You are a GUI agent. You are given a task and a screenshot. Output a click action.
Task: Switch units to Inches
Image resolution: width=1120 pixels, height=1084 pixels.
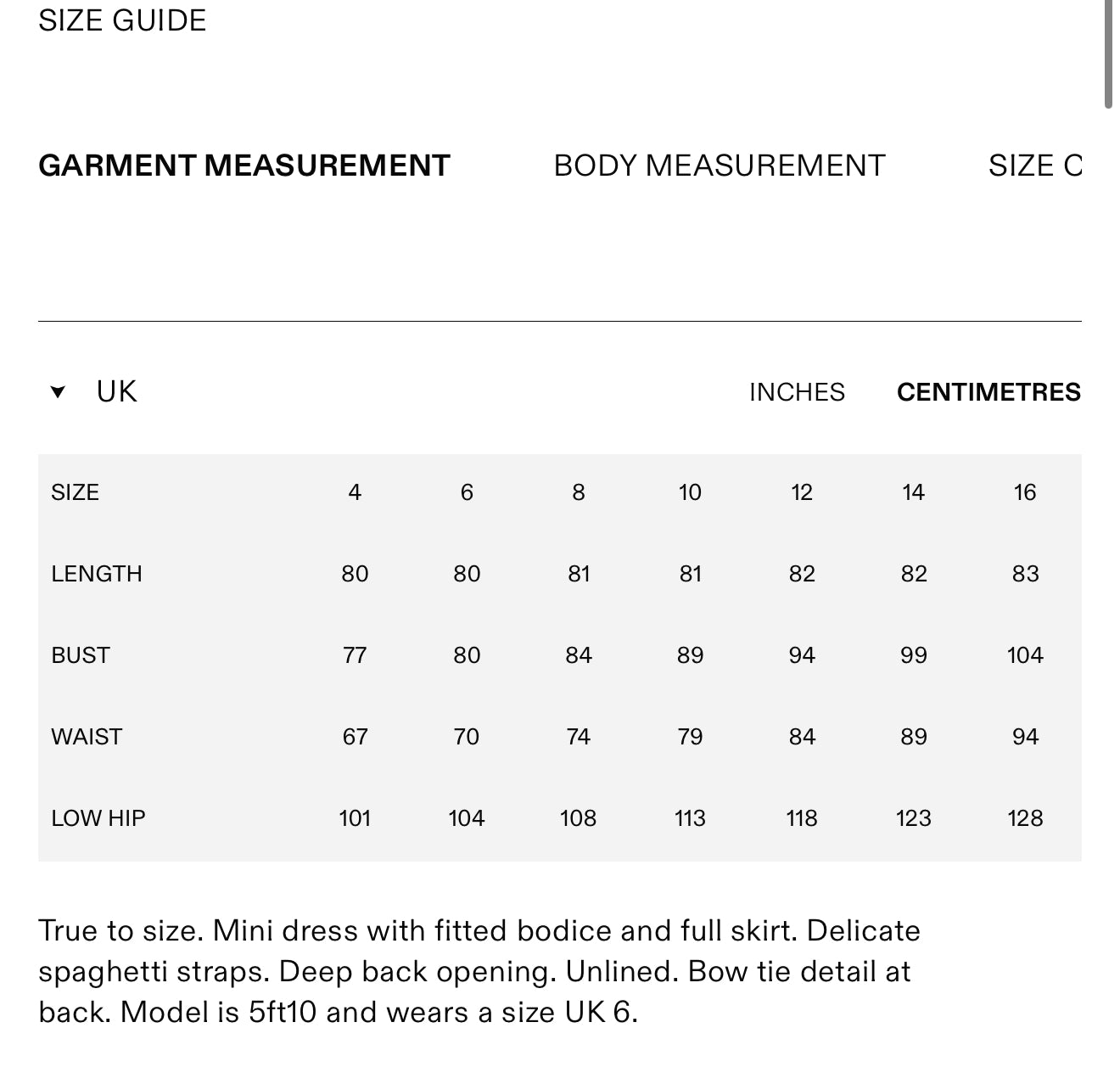pyautogui.click(x=797, y=392)
